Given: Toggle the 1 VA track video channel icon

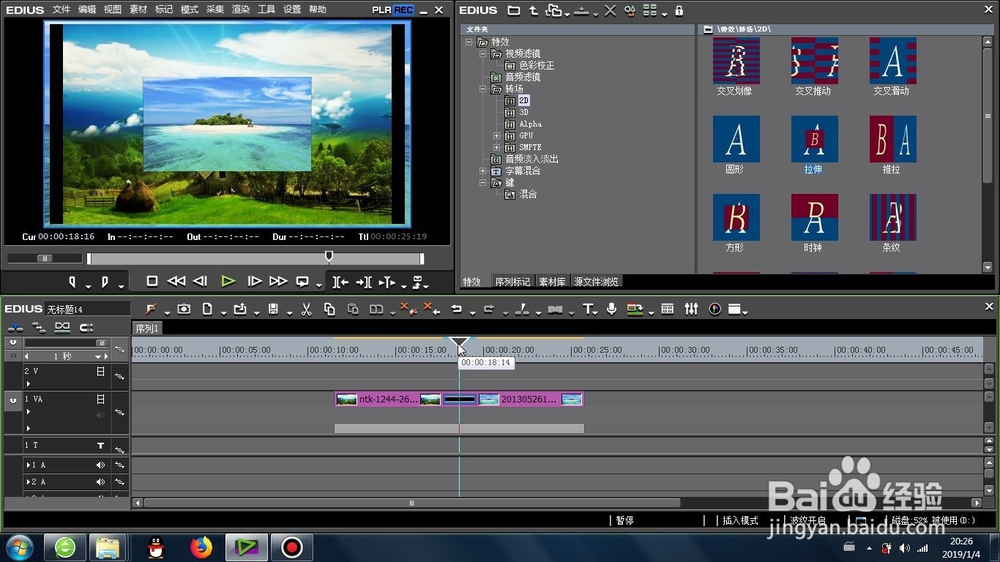Looking at the screenshot, I should 100,399.
